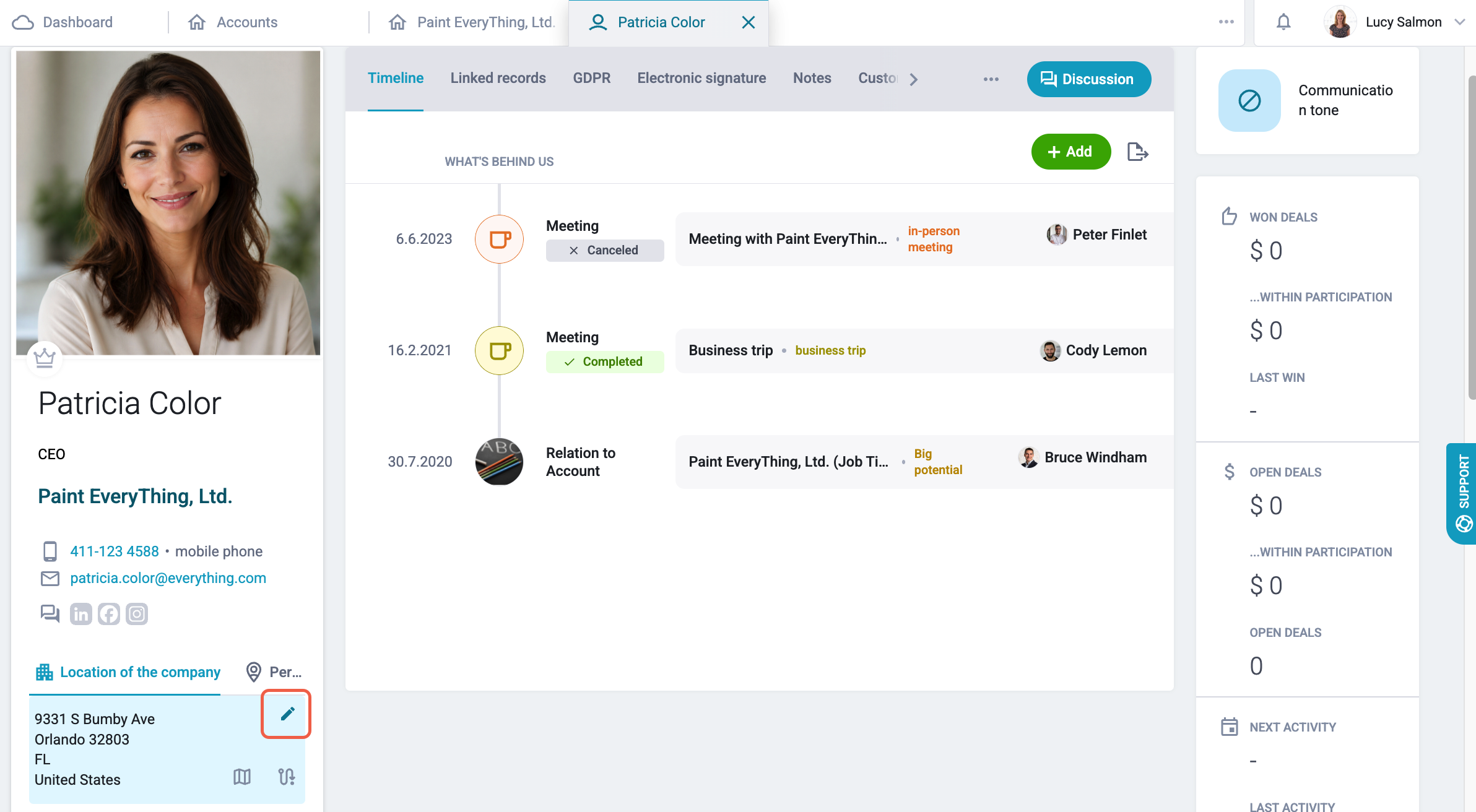Viewport: 1476px width, 812px height.
Task: Click the route directions icon
Action: pos(287,776)
